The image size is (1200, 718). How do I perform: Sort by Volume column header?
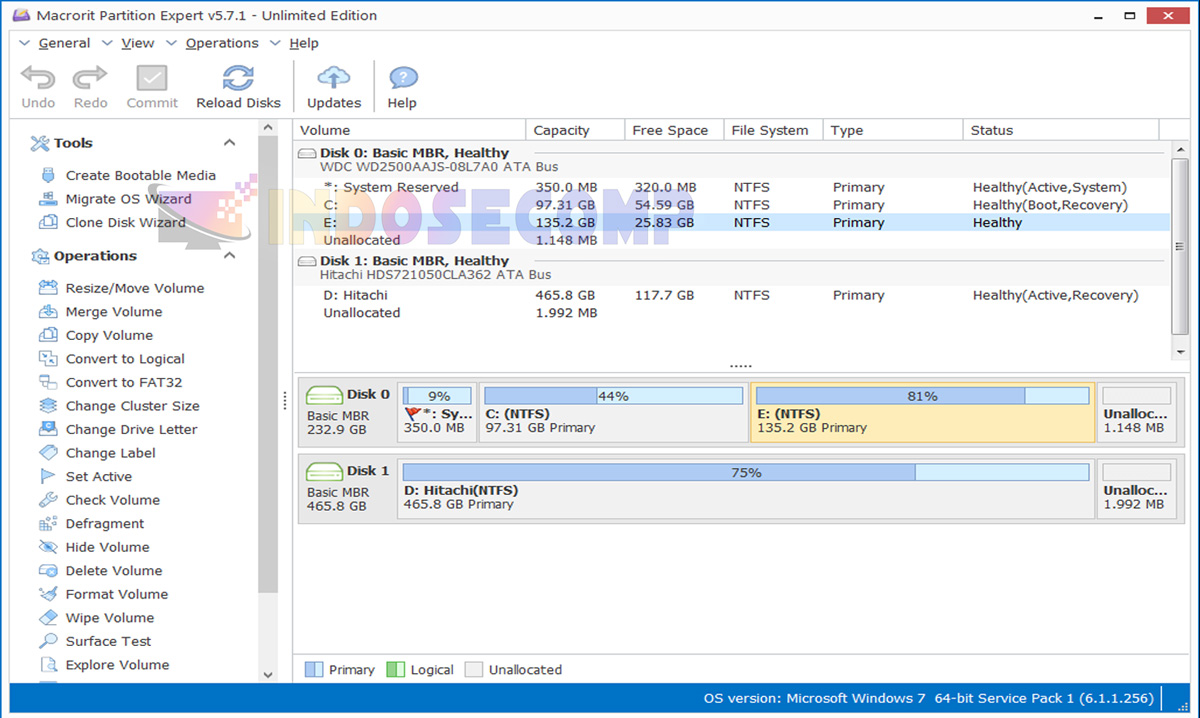tap(410, 130)
